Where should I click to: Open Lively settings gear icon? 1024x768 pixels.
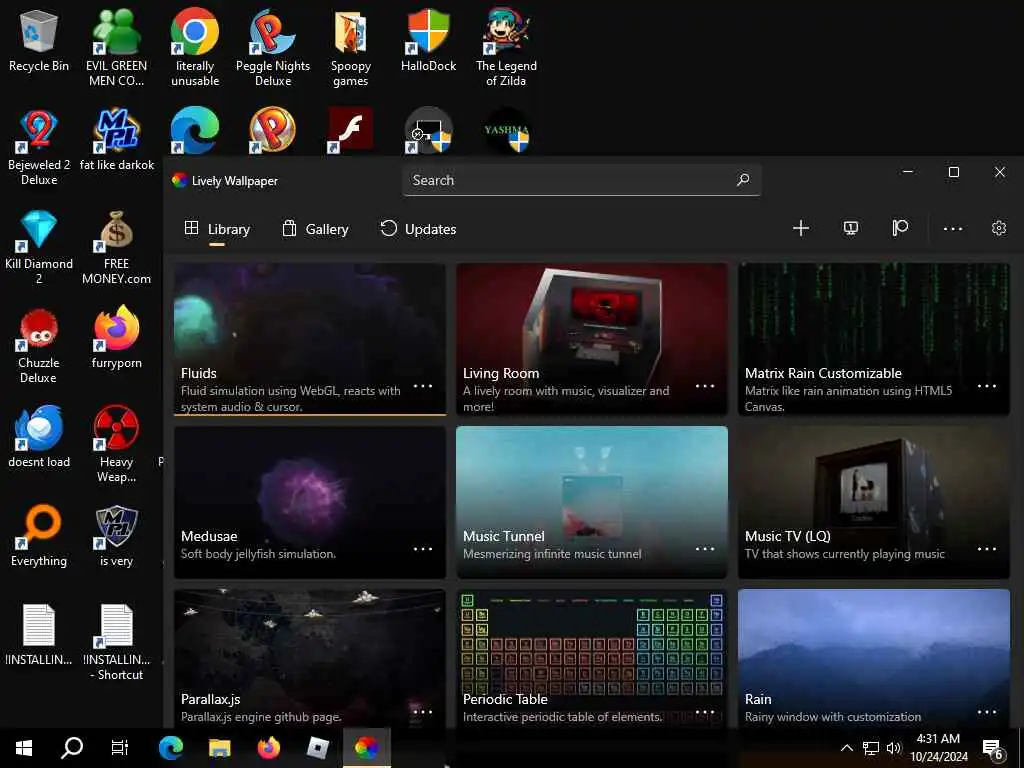tap(999, 228)
